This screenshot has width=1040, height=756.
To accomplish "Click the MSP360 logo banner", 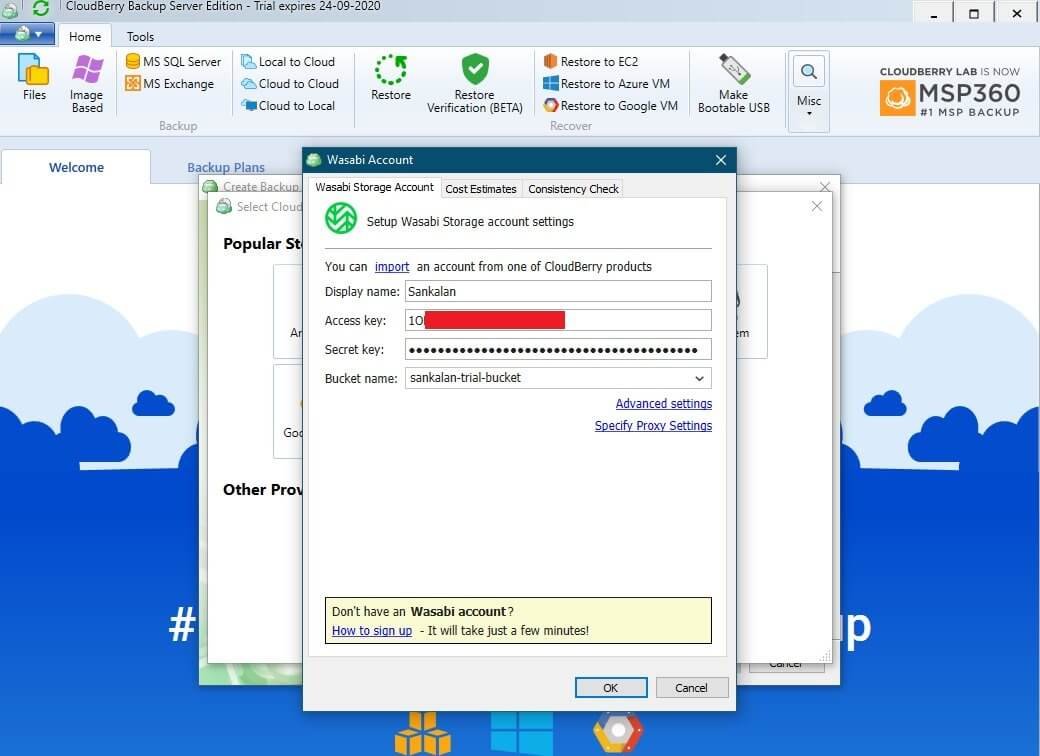I will tap(950, 92).
